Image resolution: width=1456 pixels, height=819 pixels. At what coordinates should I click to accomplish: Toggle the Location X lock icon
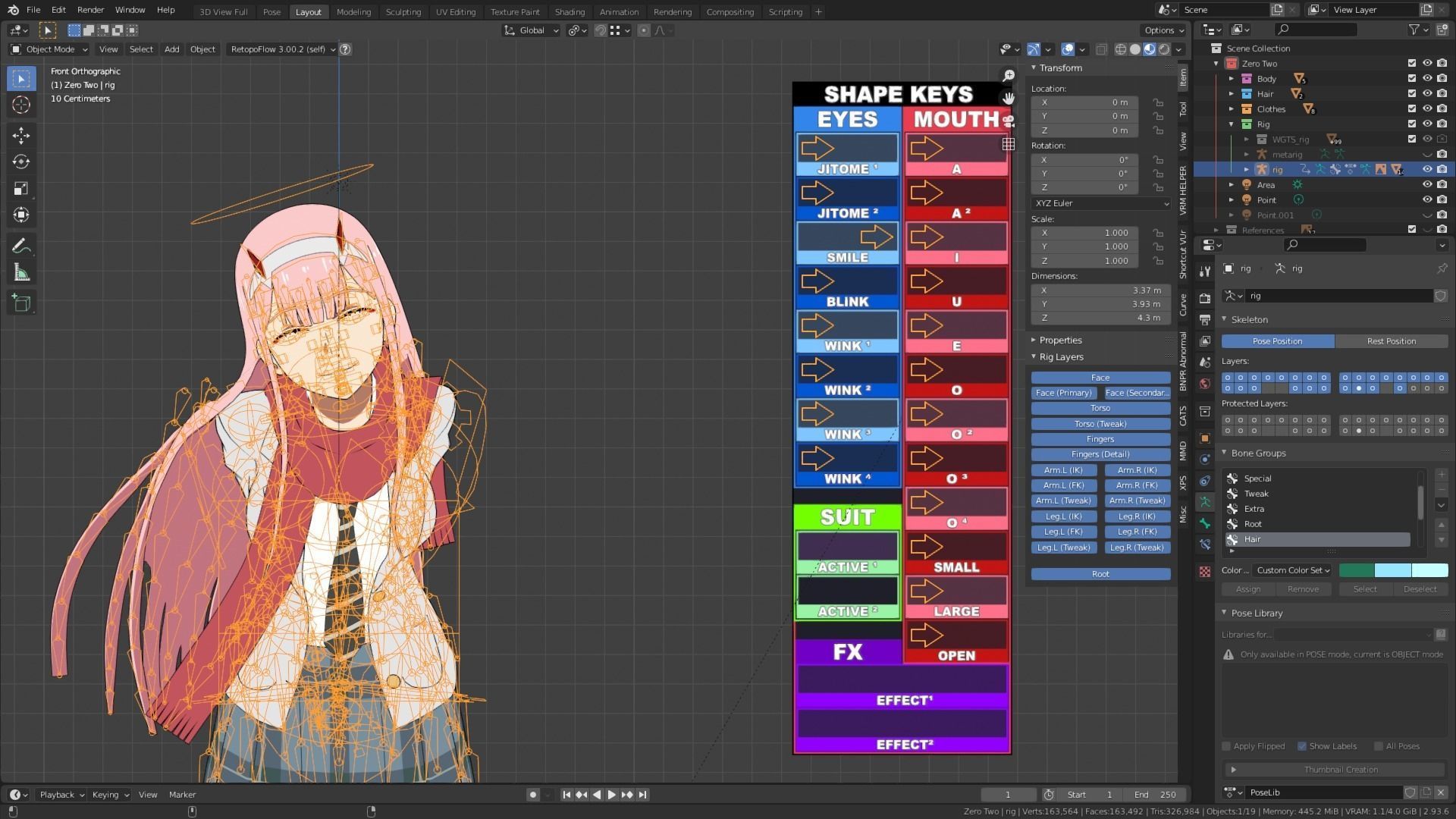pyautogui.click(x=1158, y=102)
